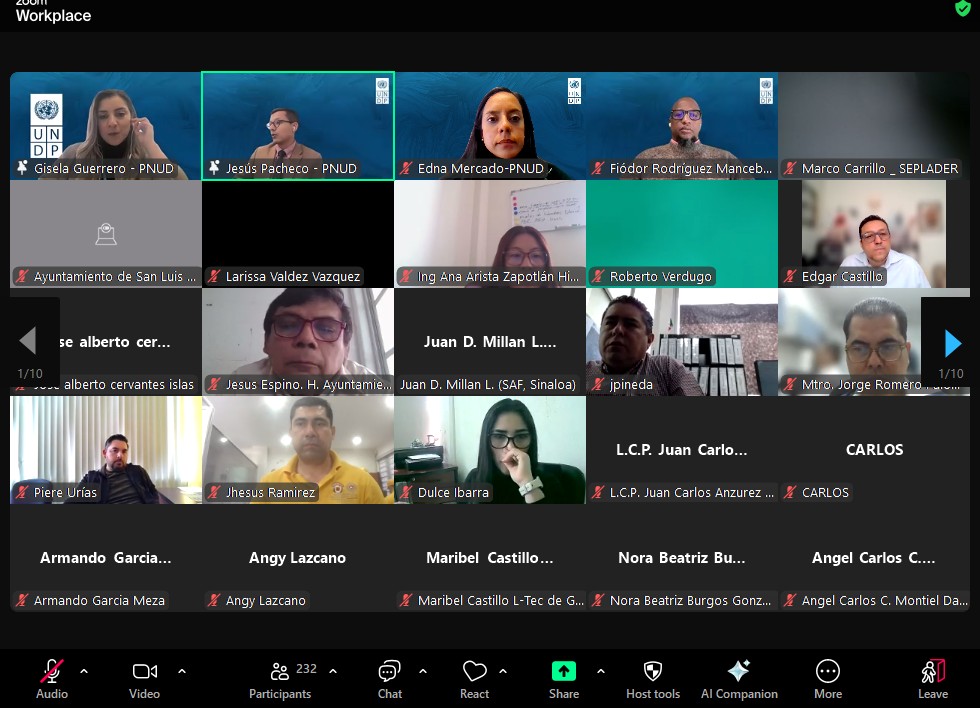Select Jhesus Ramirez video tile
The width and height of the screenshot is (980, 708).
[298, 450]
